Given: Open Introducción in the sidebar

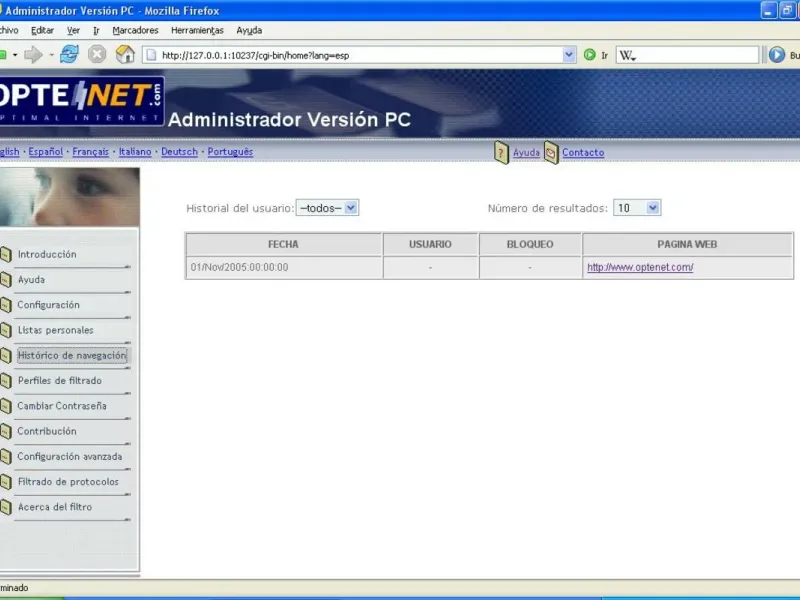Looking at the screenshot, I should point(47,254).
